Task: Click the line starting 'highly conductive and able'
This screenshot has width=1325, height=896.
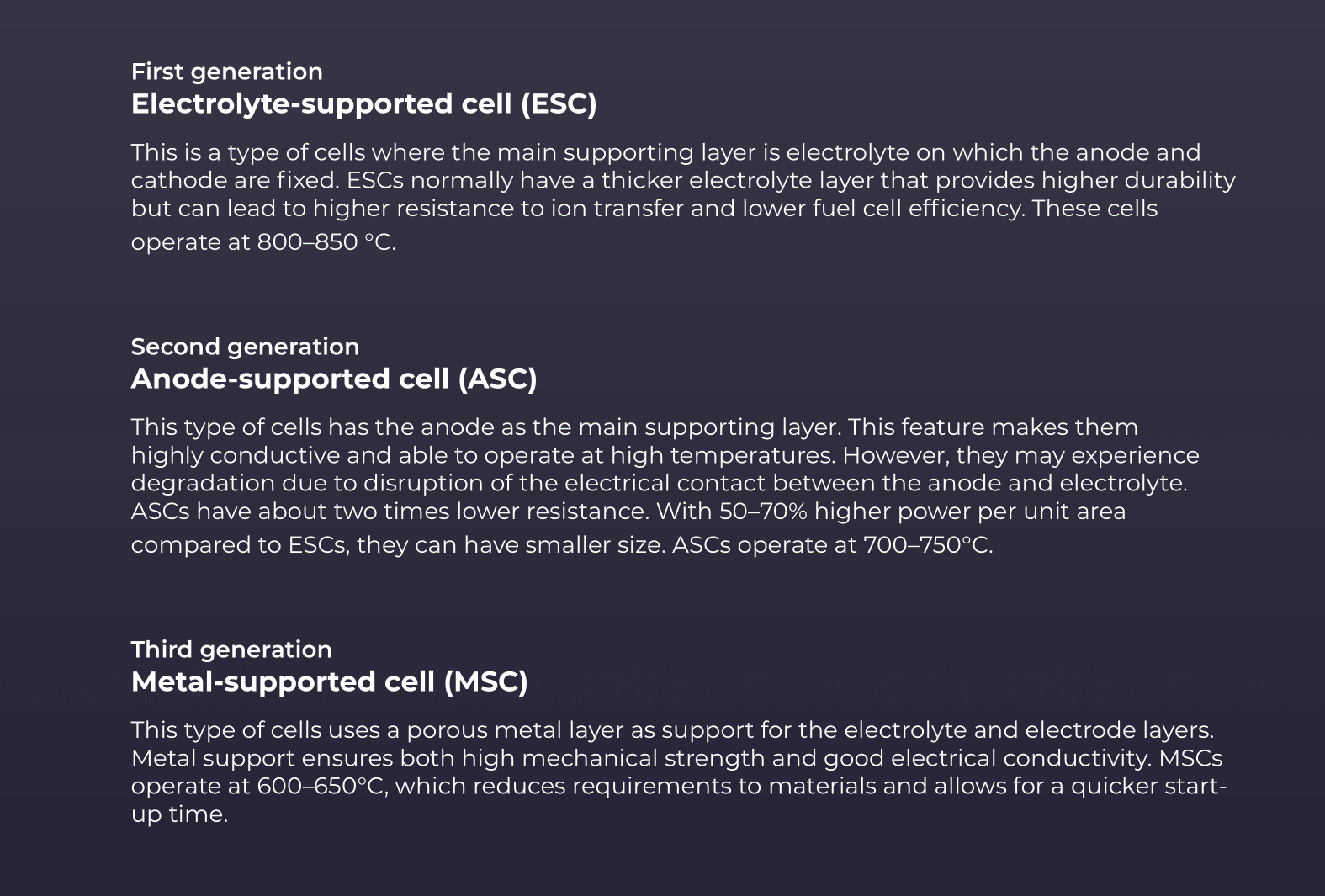Action: [665, 455]
